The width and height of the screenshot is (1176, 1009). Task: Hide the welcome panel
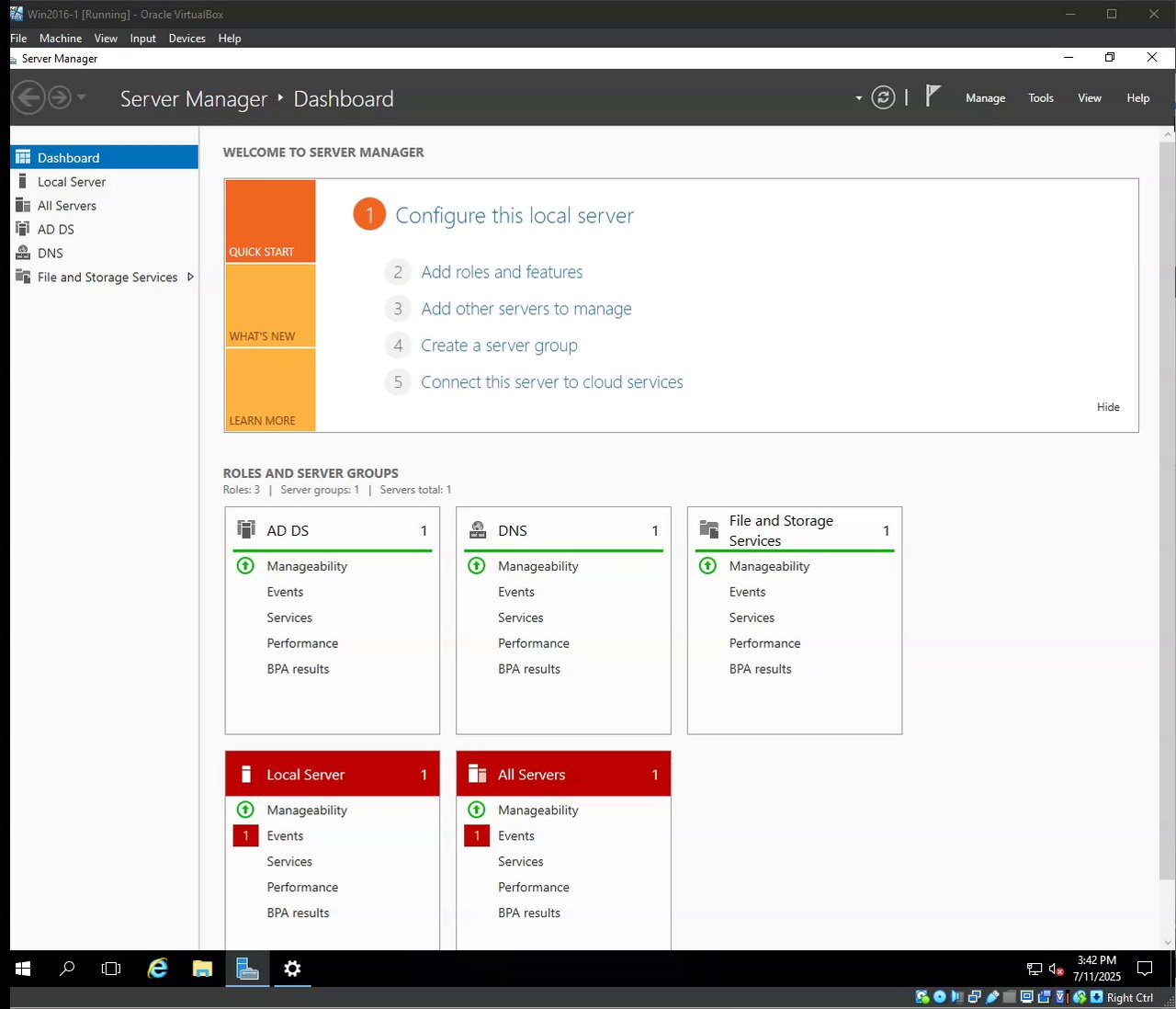click(x=1108, y=407)
